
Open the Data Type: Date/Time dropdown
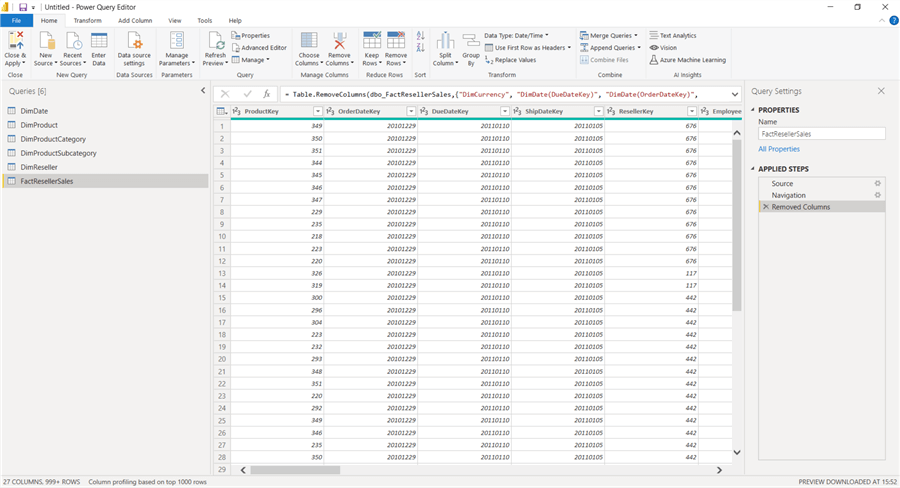tap(516, 36)
